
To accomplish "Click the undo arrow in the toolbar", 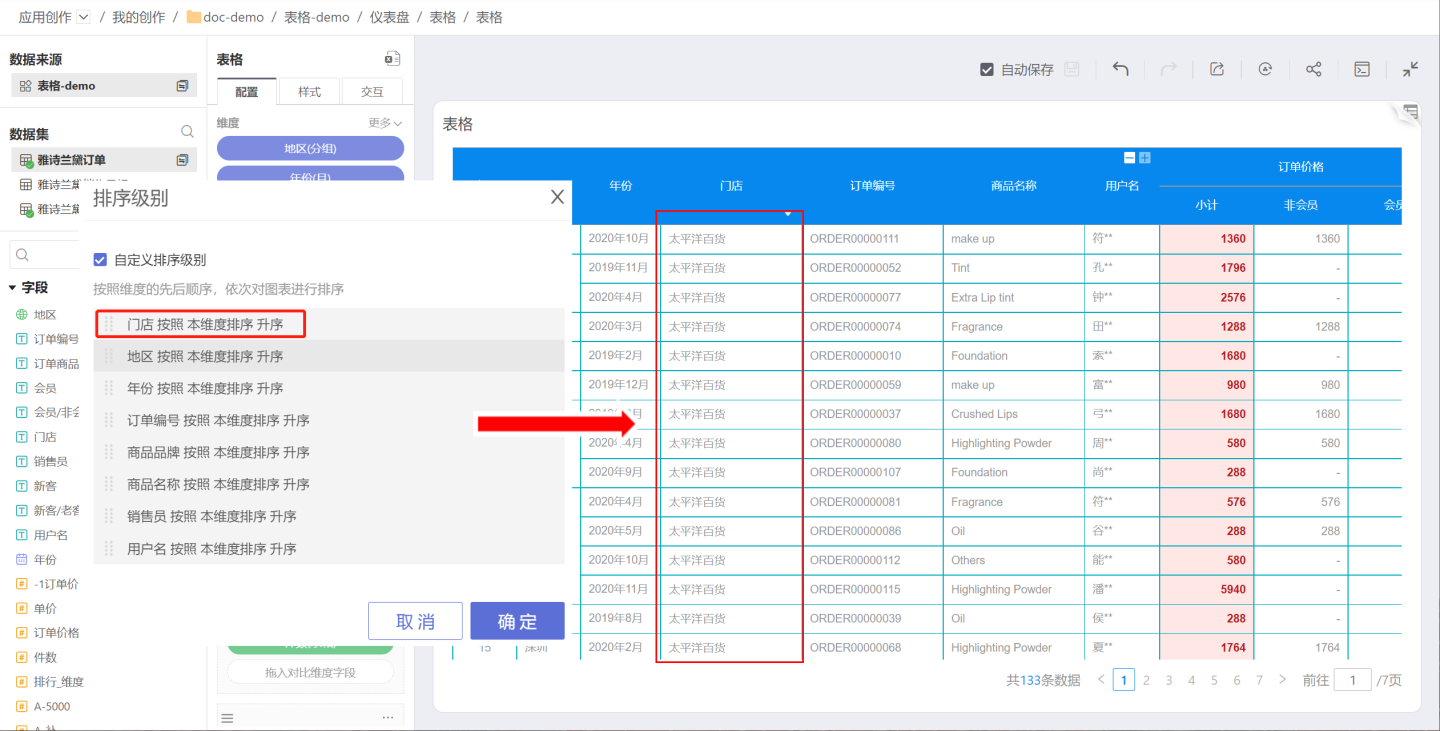I will (x=1121, y=69).
